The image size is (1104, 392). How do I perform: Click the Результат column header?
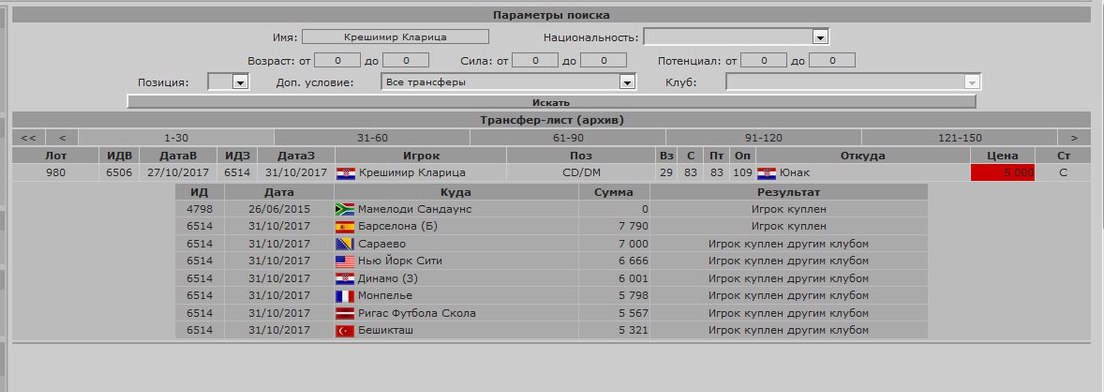click(789, 191)
